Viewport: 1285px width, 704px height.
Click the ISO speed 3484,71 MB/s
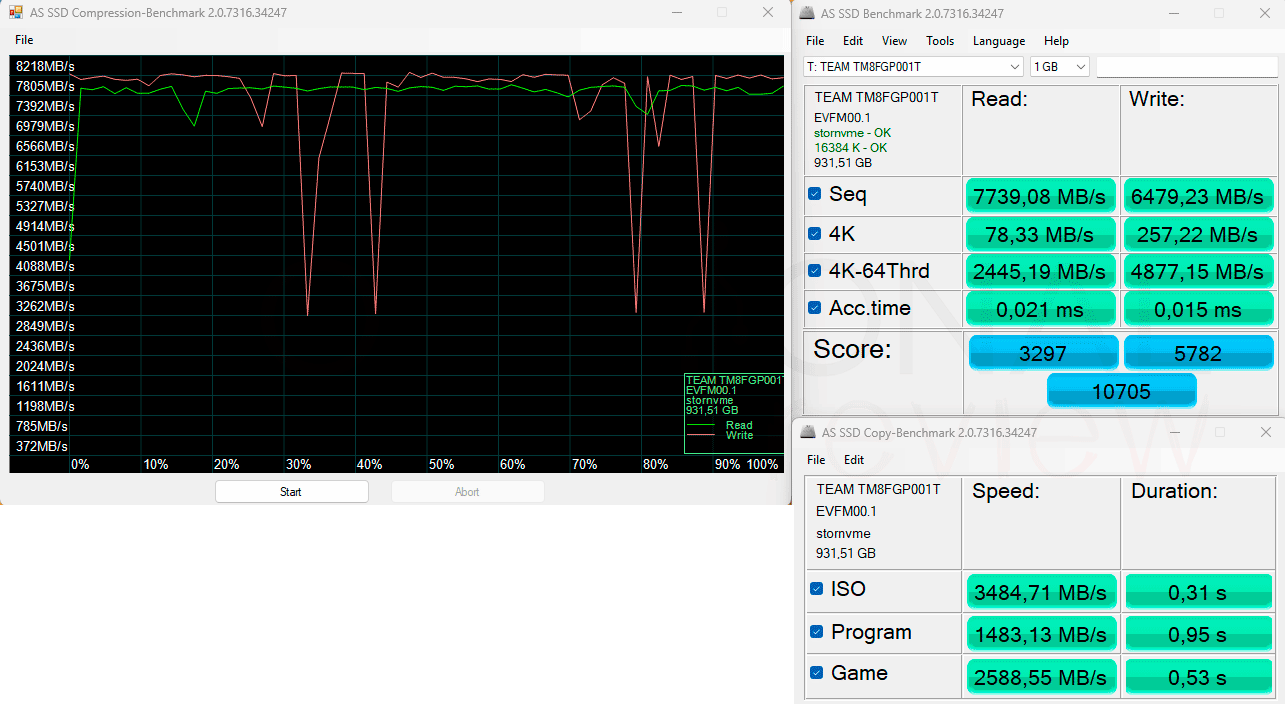[x=1041, y=592]
